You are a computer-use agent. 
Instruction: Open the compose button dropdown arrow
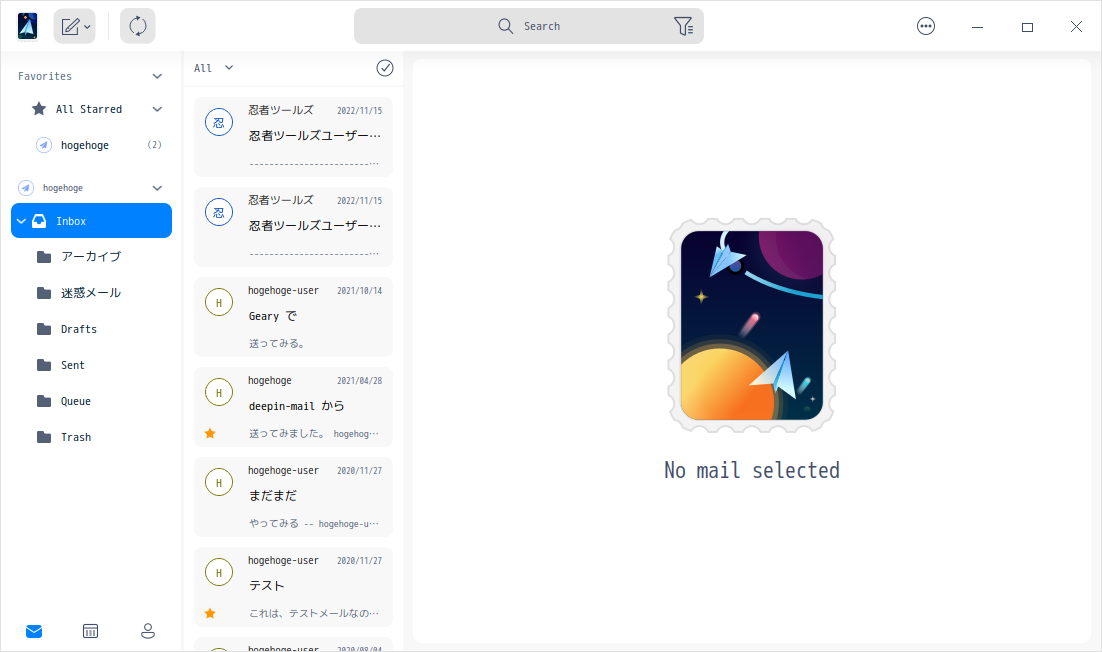pyautogui.click(x=87, y=27)
